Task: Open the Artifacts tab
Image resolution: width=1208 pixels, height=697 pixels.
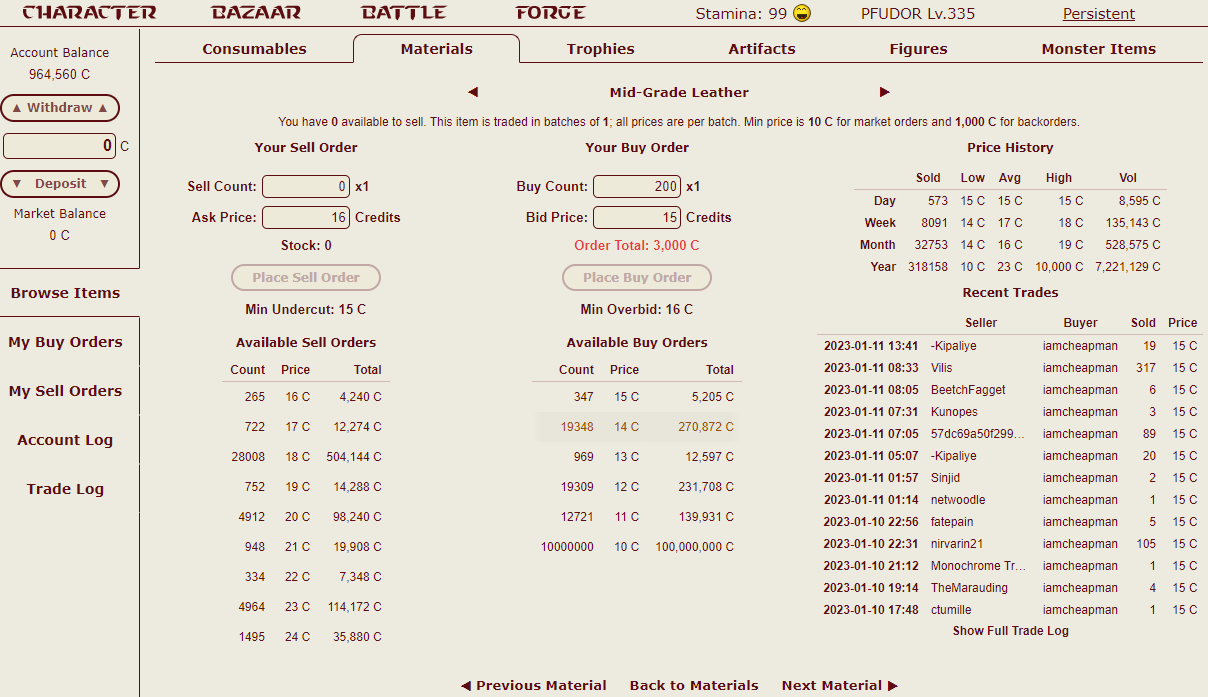Action: coord(762,48)
